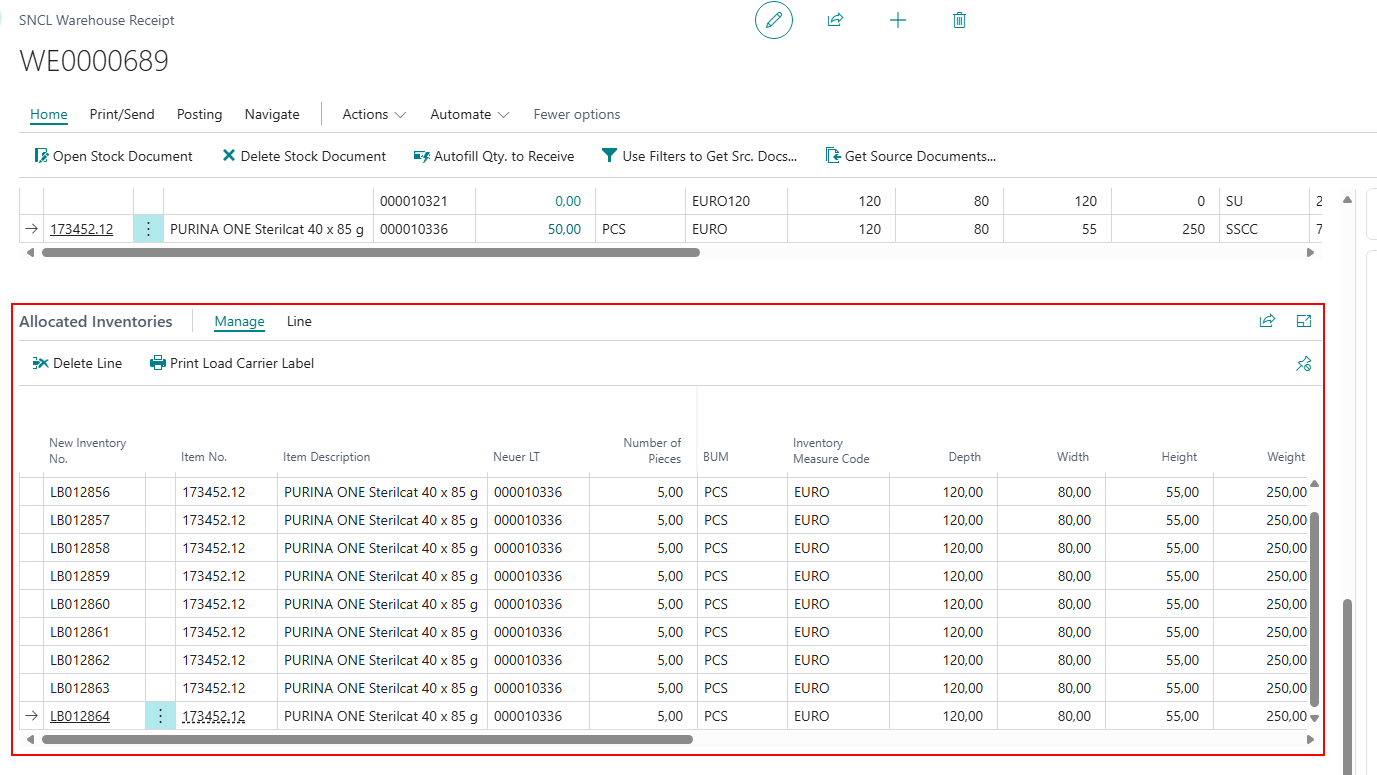1377x775 pixels.
Task: Click the pencil edit icon
Action: click(x=773, y=20)
